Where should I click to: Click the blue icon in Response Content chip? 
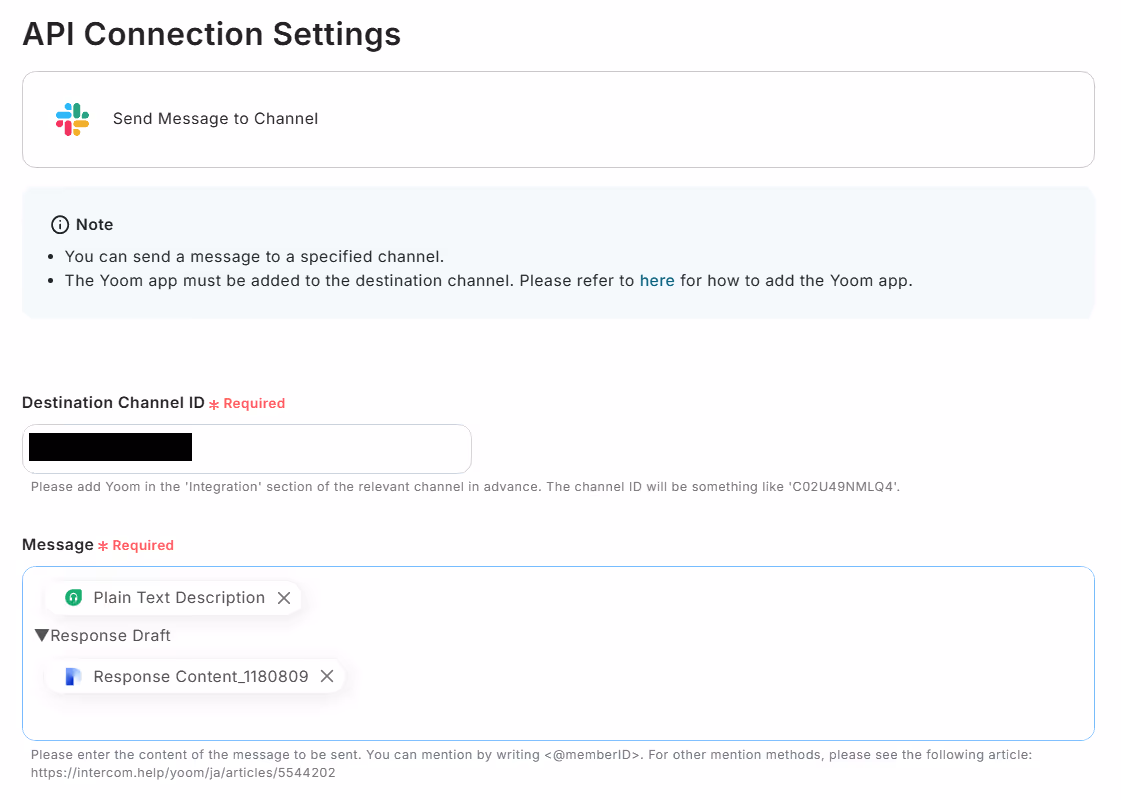pos(73,677)
